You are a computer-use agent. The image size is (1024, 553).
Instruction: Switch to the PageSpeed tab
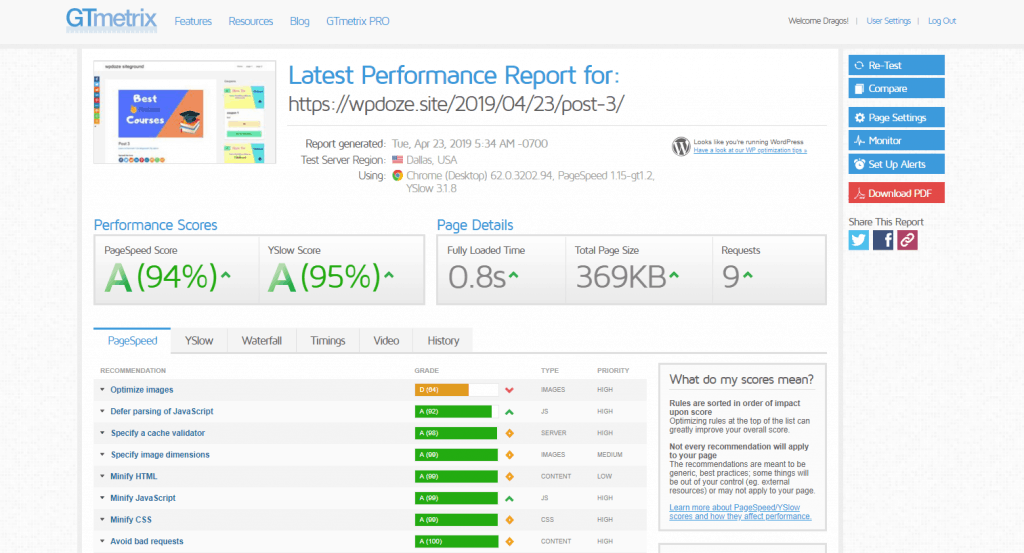133,341
